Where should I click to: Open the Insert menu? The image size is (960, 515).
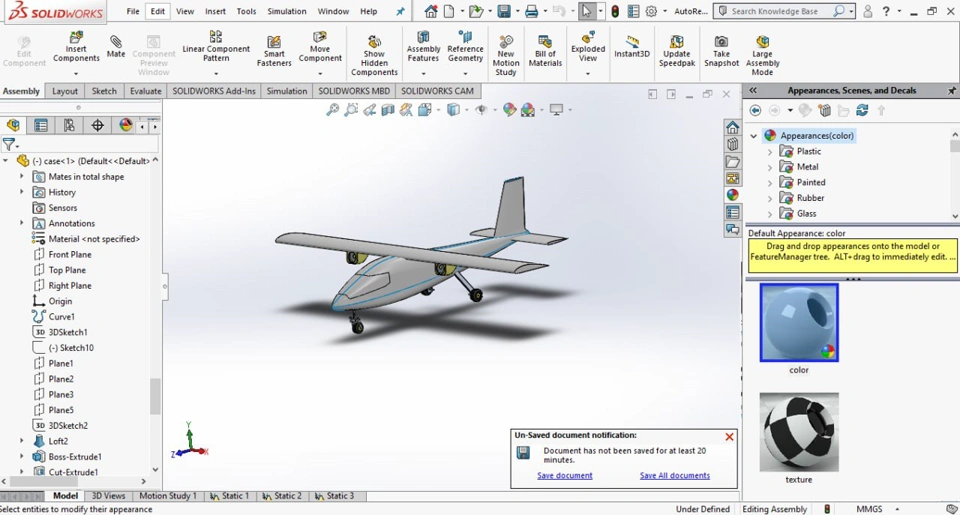[215, 11]
